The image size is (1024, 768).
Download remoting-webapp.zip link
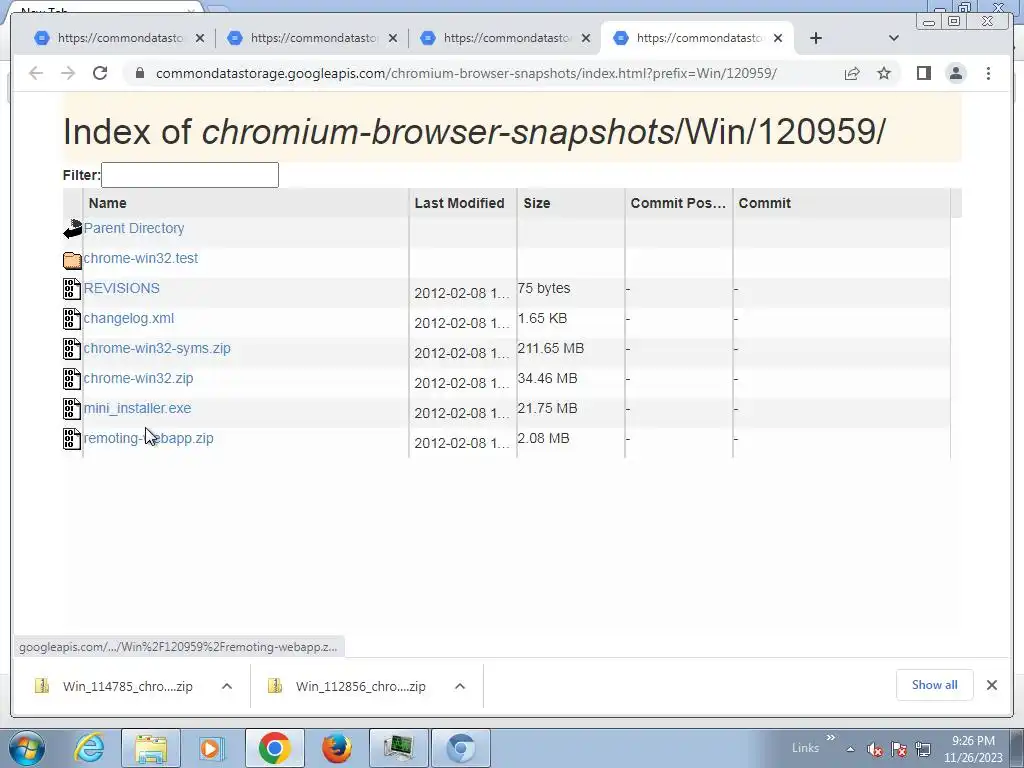pyautogui.click(x=148, y=438)
